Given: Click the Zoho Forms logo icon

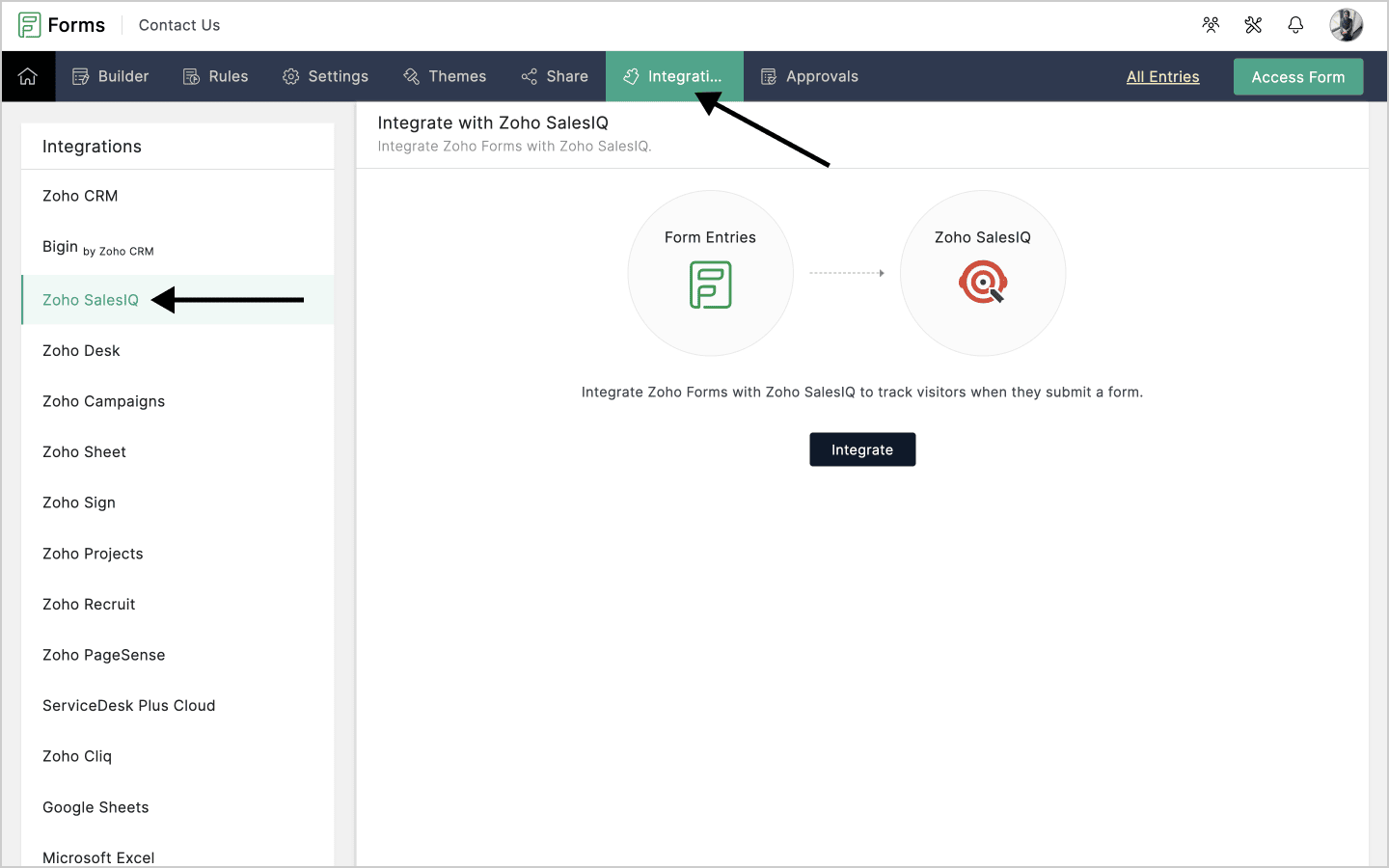Looking at the screenshot, I should coord(29,25).
